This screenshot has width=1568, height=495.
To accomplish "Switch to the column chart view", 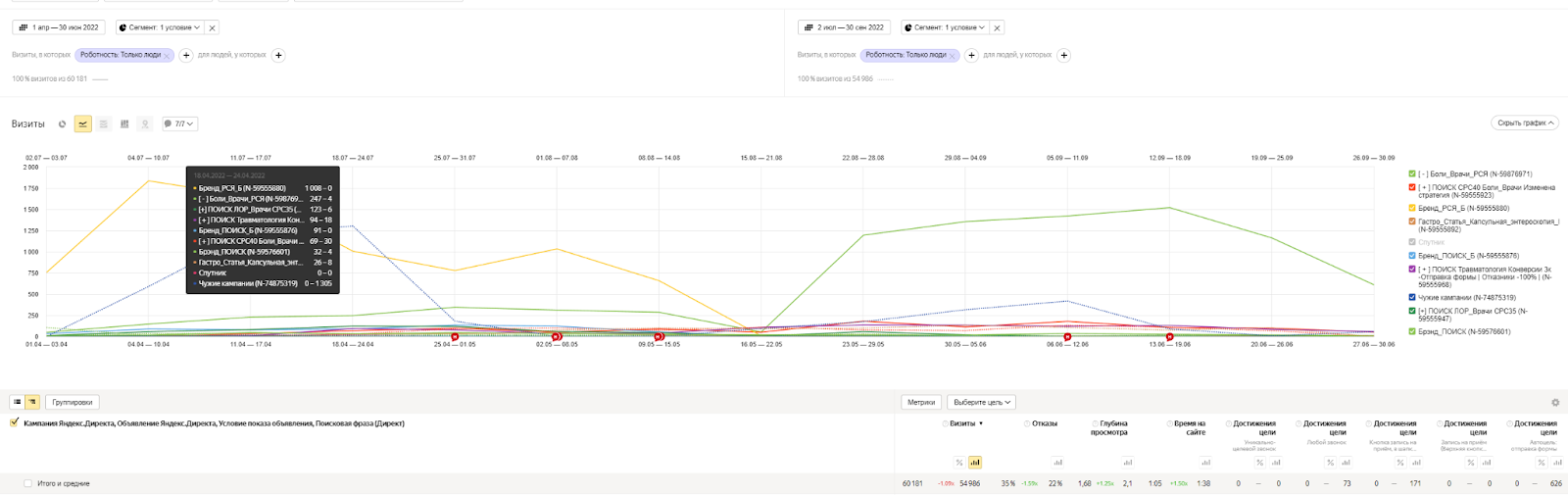I will [x=124, y=124].
